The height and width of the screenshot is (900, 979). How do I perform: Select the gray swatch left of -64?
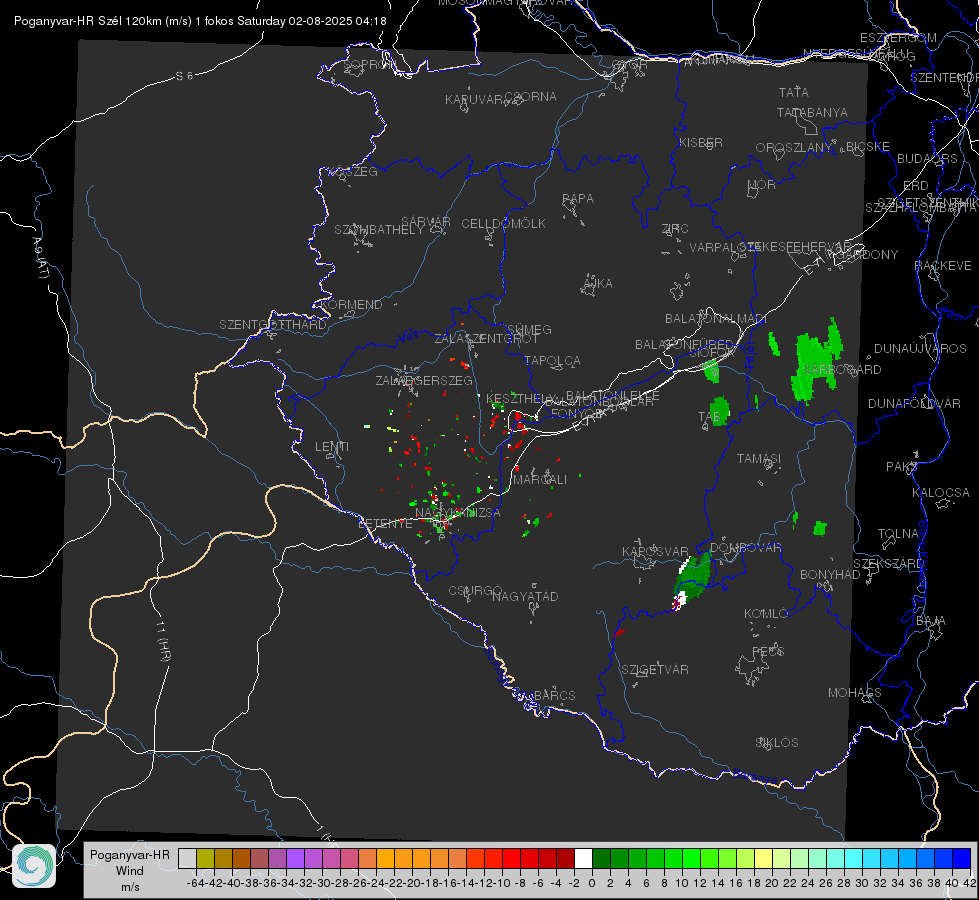187,858
